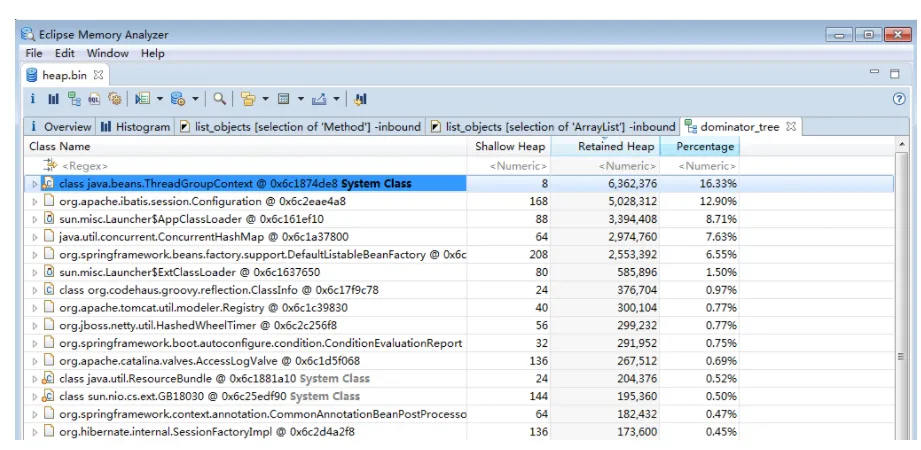This screenshot has height=450, width=921.
Task: Open the query browser dropdown arrow
Action: 195,99
